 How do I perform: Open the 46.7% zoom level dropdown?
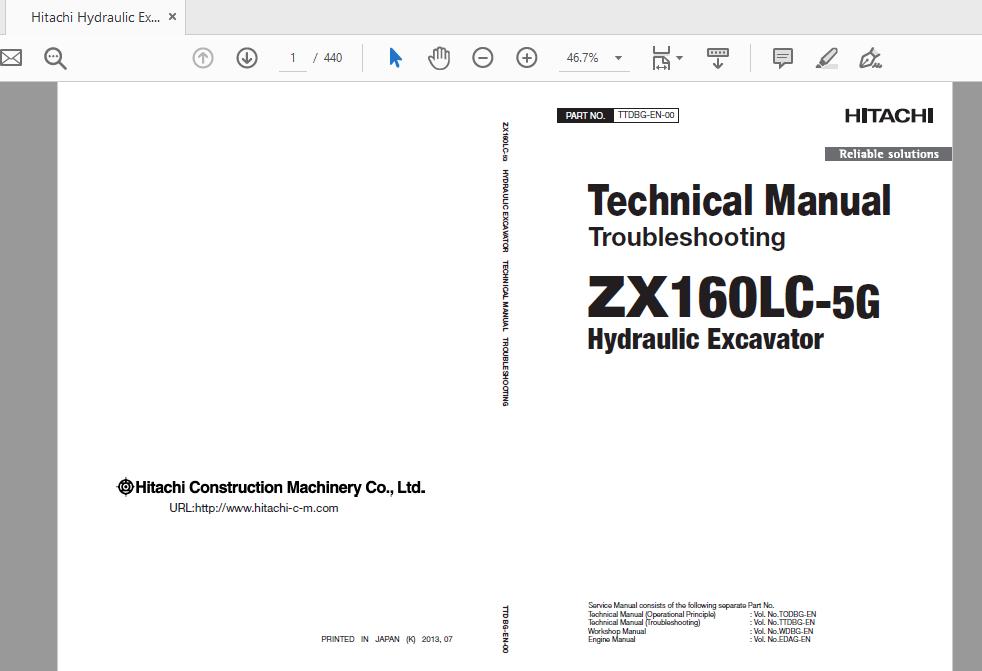click(x=594, y=58)
